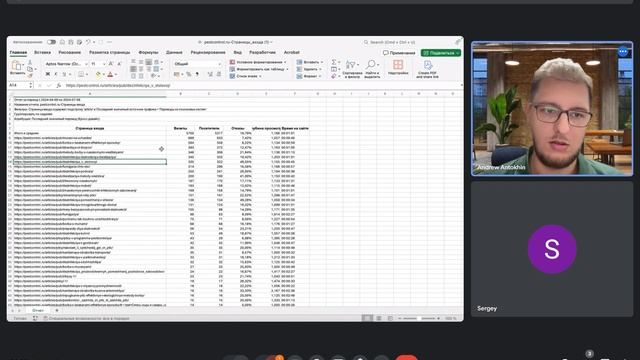Image resolution: width=640 pixels, height=360 pixels.
Task: Click the Cut scissors icon
Action: [x=30, y=62]
